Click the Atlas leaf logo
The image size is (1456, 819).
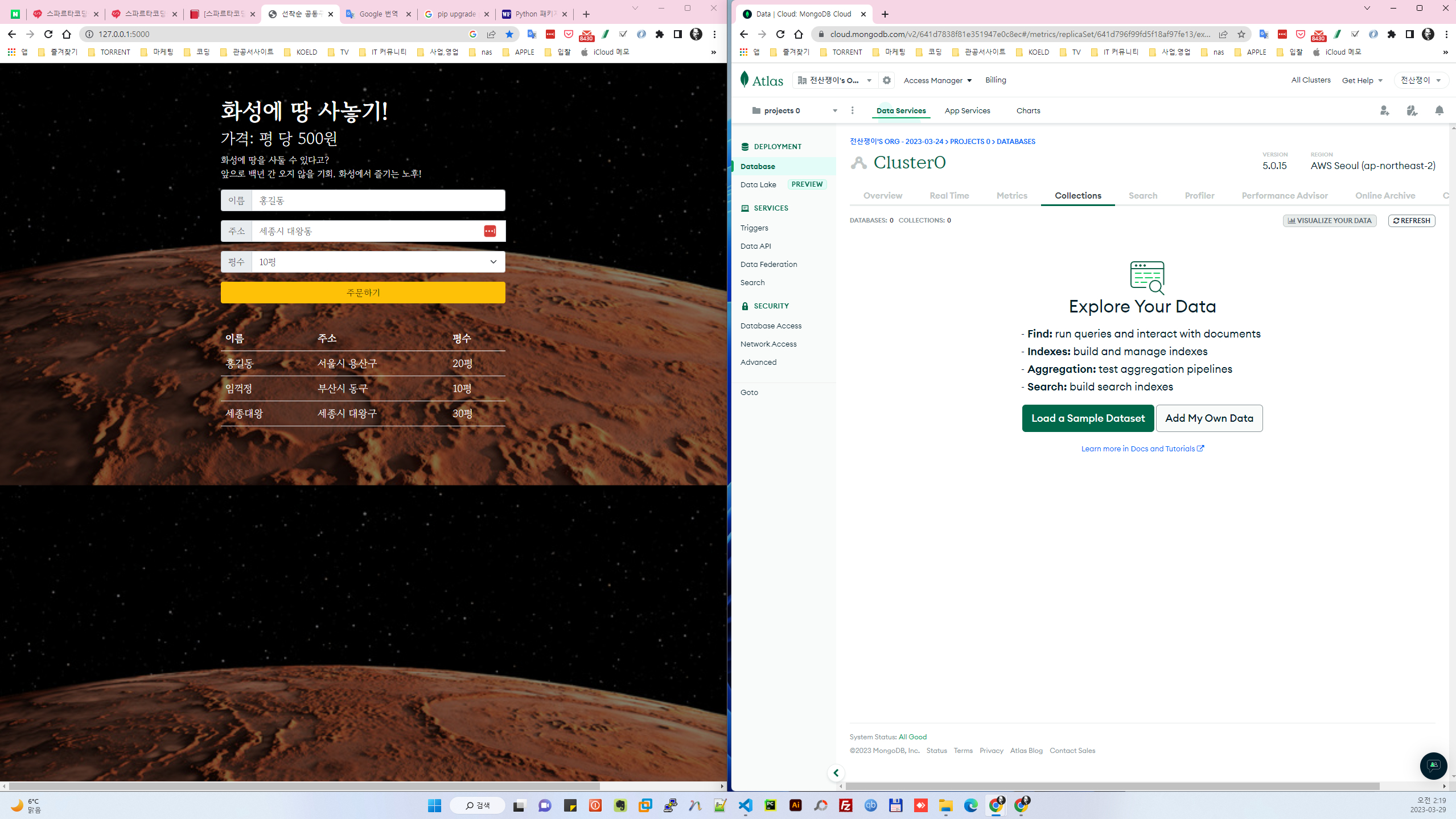[745, 80]
